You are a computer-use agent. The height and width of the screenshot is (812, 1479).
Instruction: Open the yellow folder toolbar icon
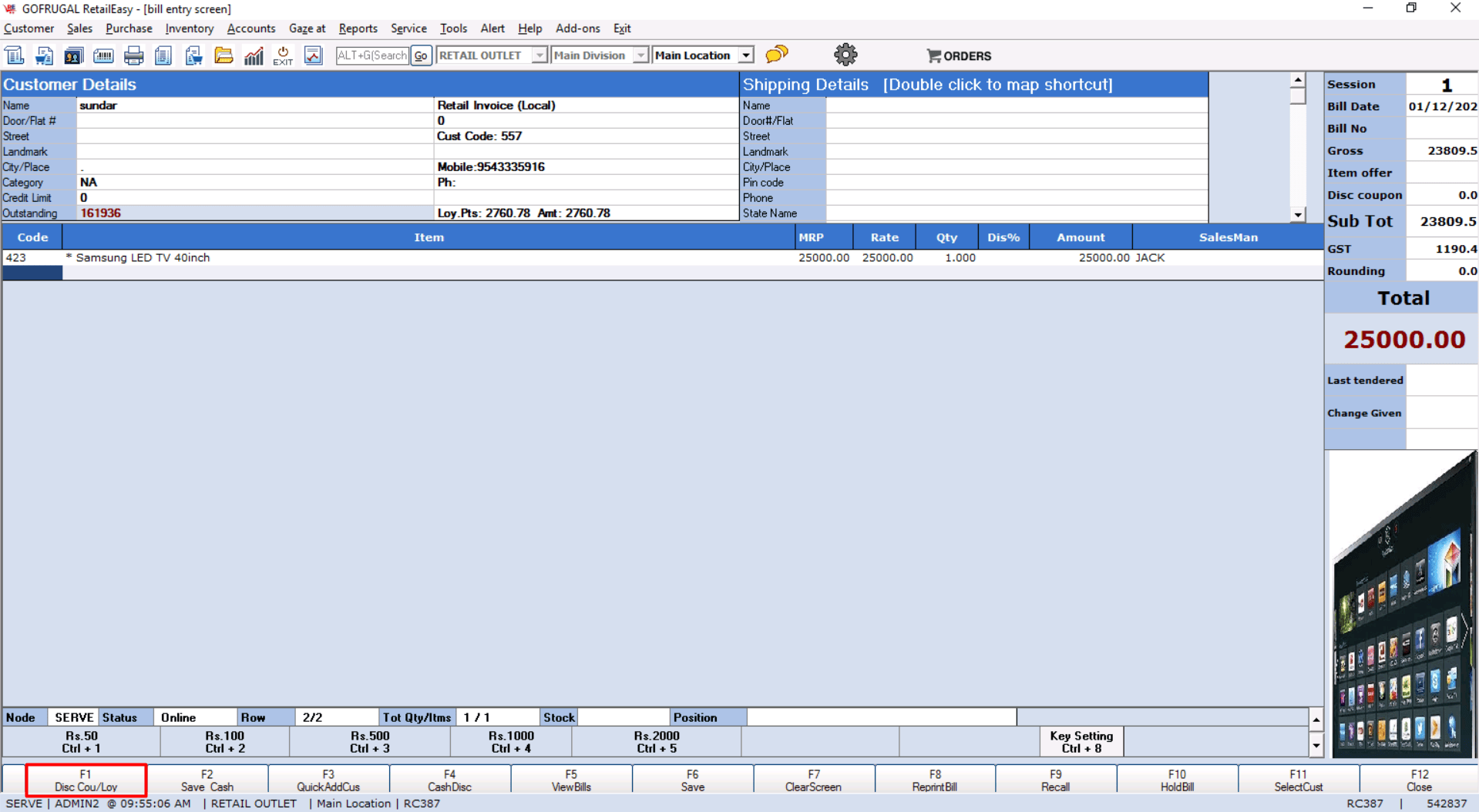pos(224,55)
